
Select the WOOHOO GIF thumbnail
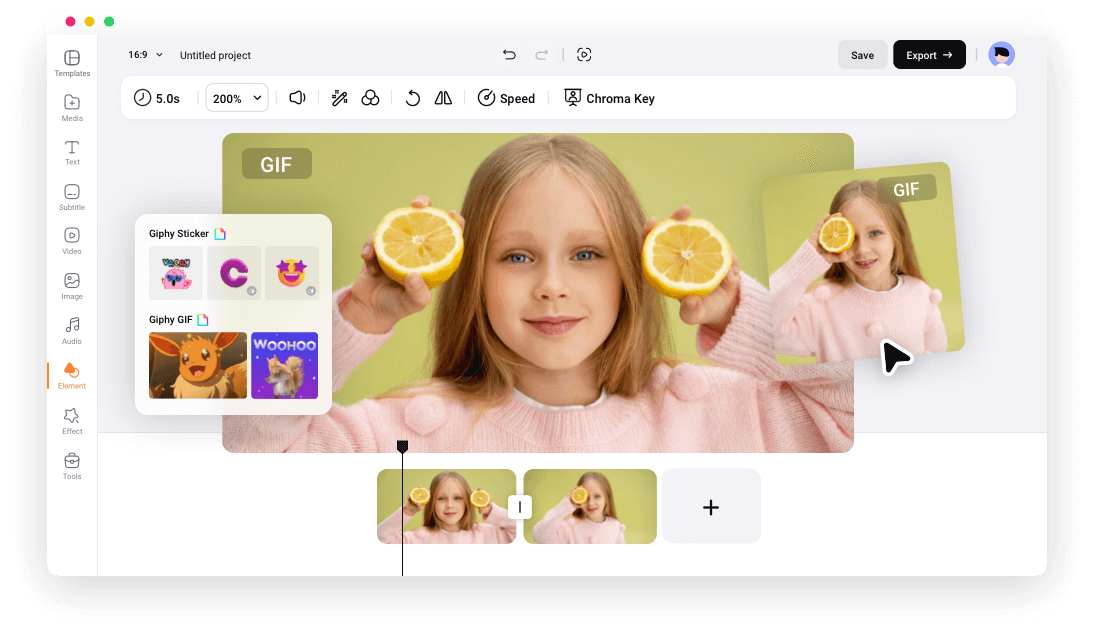[x=285, y=366]
